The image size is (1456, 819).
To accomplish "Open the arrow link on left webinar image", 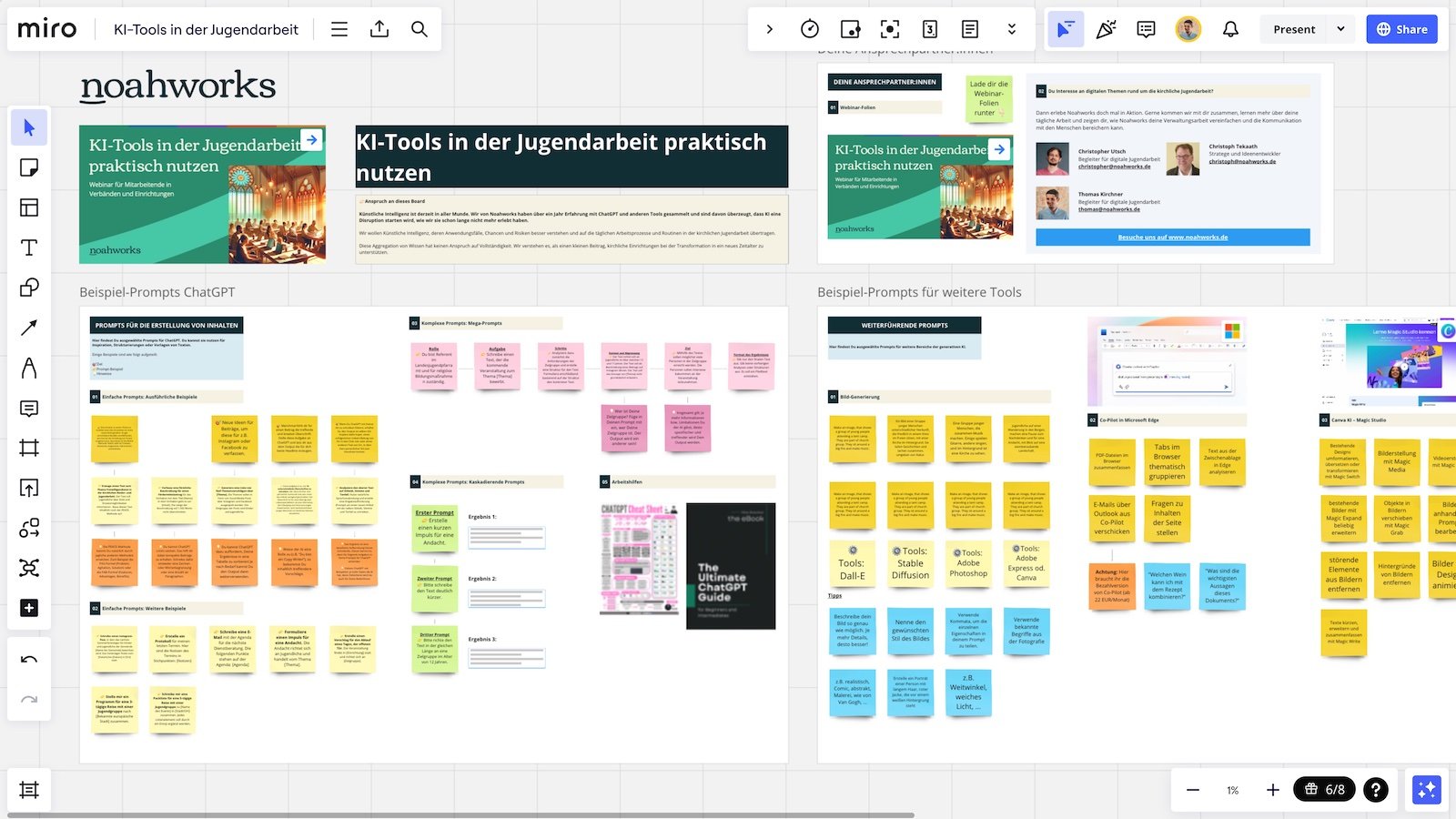I will 312,140.
